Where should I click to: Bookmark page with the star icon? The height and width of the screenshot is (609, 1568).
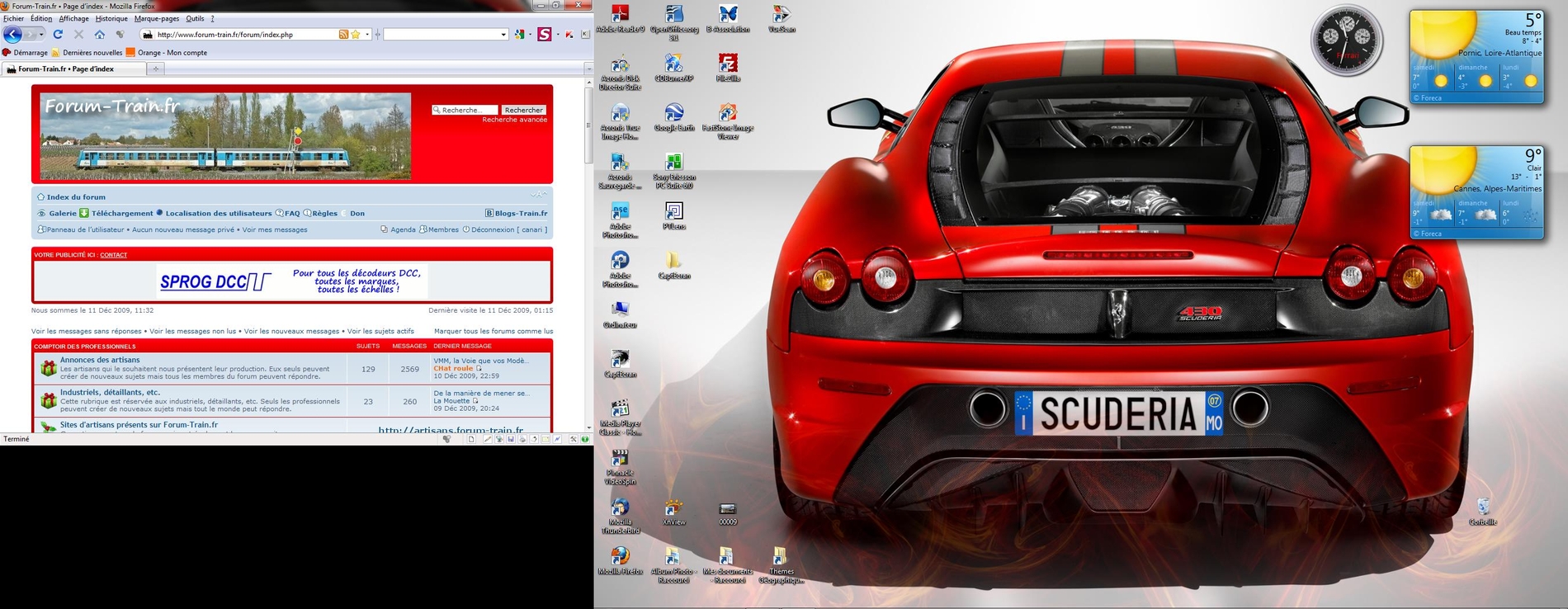pos(356,35)
